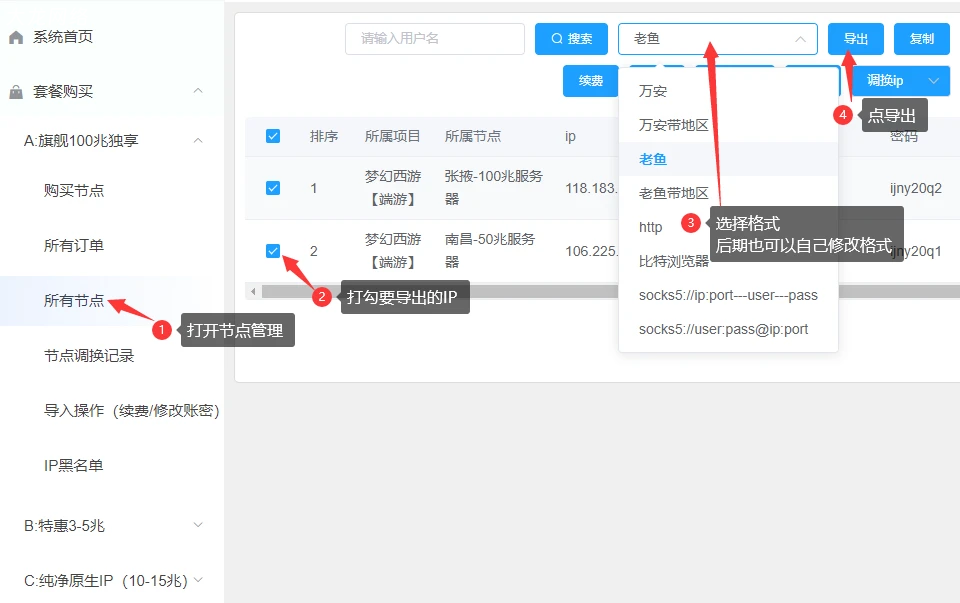Click the 复制 copy button

tap(921, 39)
